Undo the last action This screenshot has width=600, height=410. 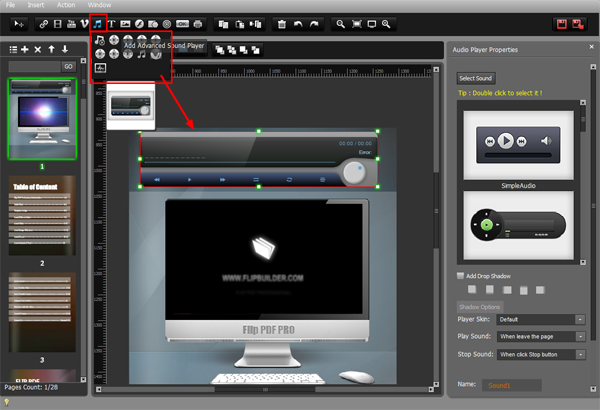click(x=298, y=24)
